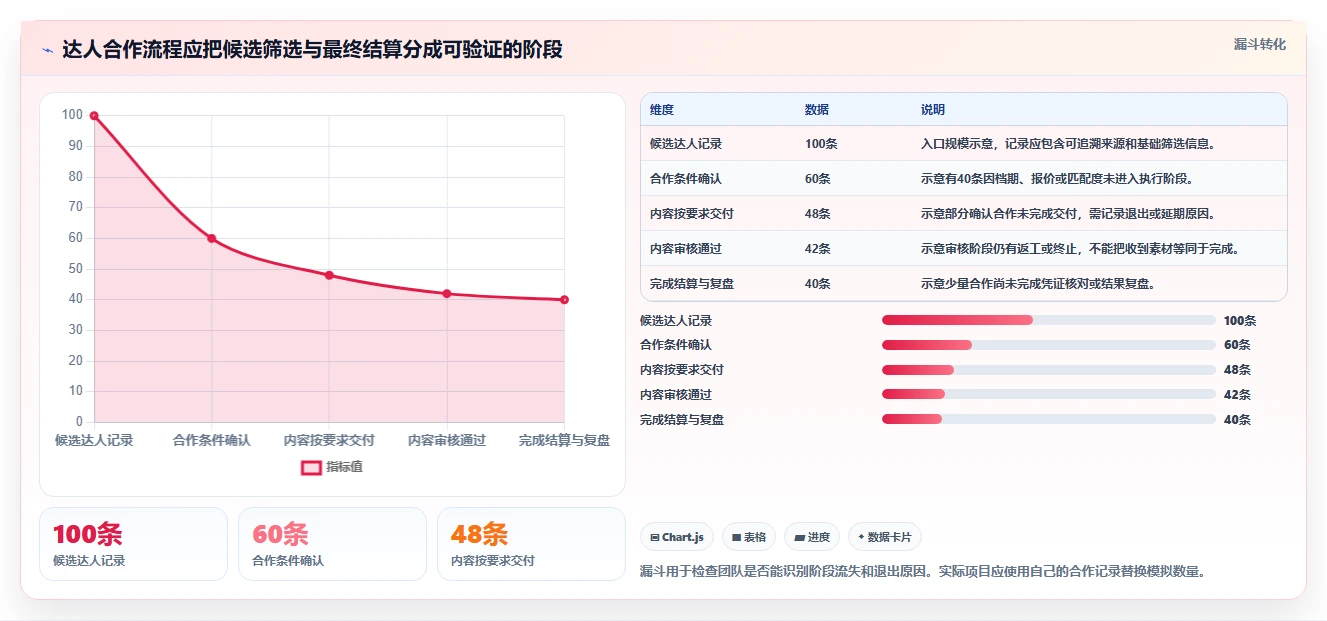
Task: Click the x-axis label 内容按要求交付 under the chart
Action: click(329, 440)
